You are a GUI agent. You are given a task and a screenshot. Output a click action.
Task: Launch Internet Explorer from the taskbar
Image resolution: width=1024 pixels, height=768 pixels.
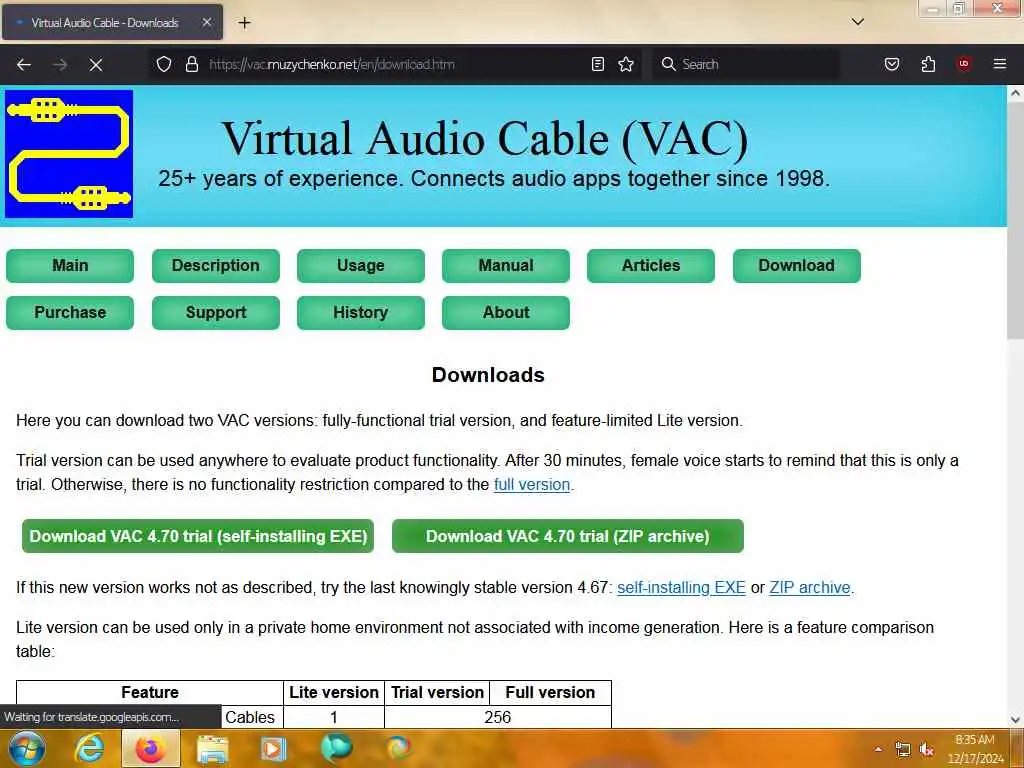(89, 748)
